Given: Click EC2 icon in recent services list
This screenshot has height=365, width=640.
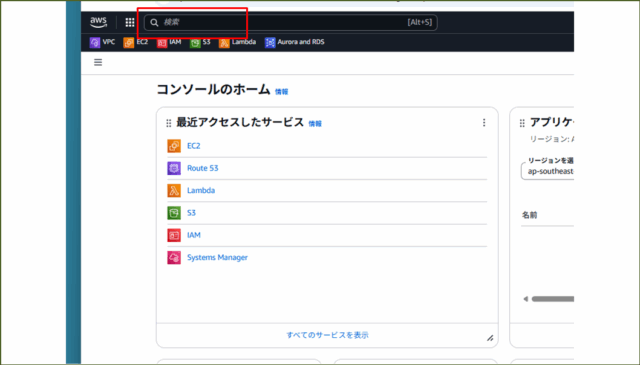Looking at the screenshot, I should pyautogui.click(x=174, y=146).
